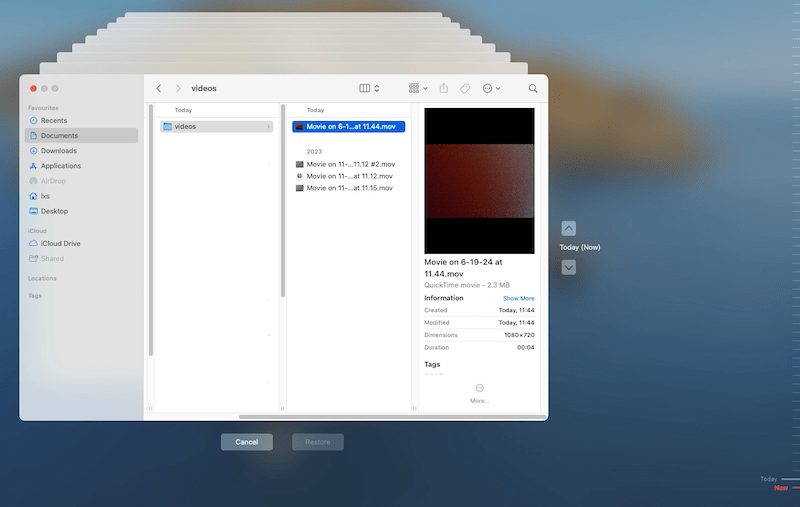Click the video preview thumbnail
Viewport: 800px width, 507px height.
(x=479, y=181)
